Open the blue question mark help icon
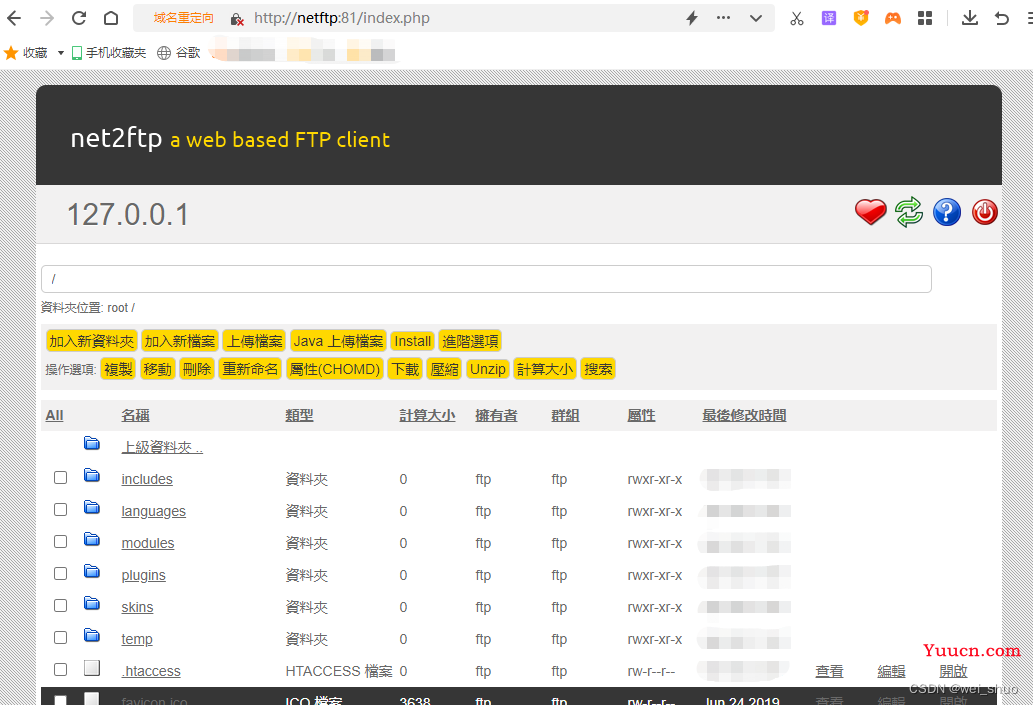This screenshot has height=705, width=1033. pos(947,212)
